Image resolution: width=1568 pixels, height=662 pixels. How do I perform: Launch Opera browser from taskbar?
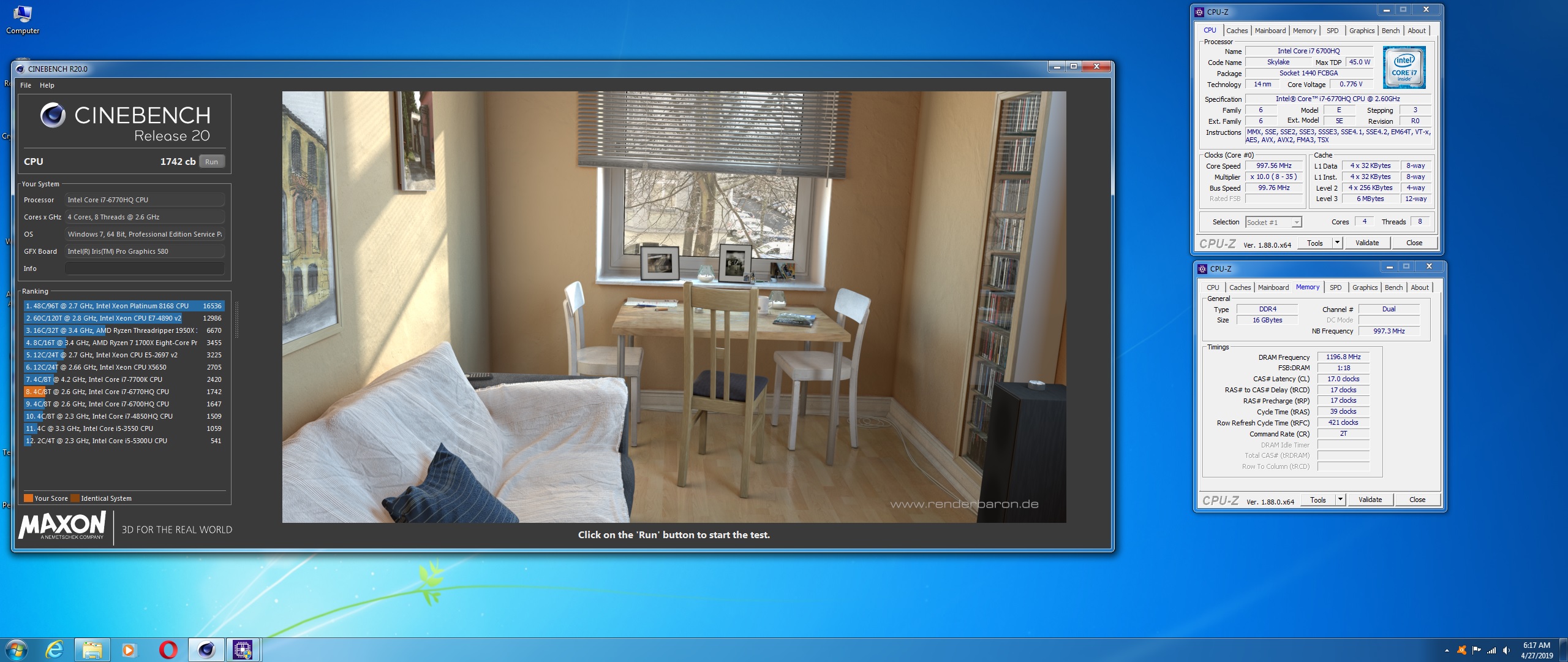click(168, 650)
